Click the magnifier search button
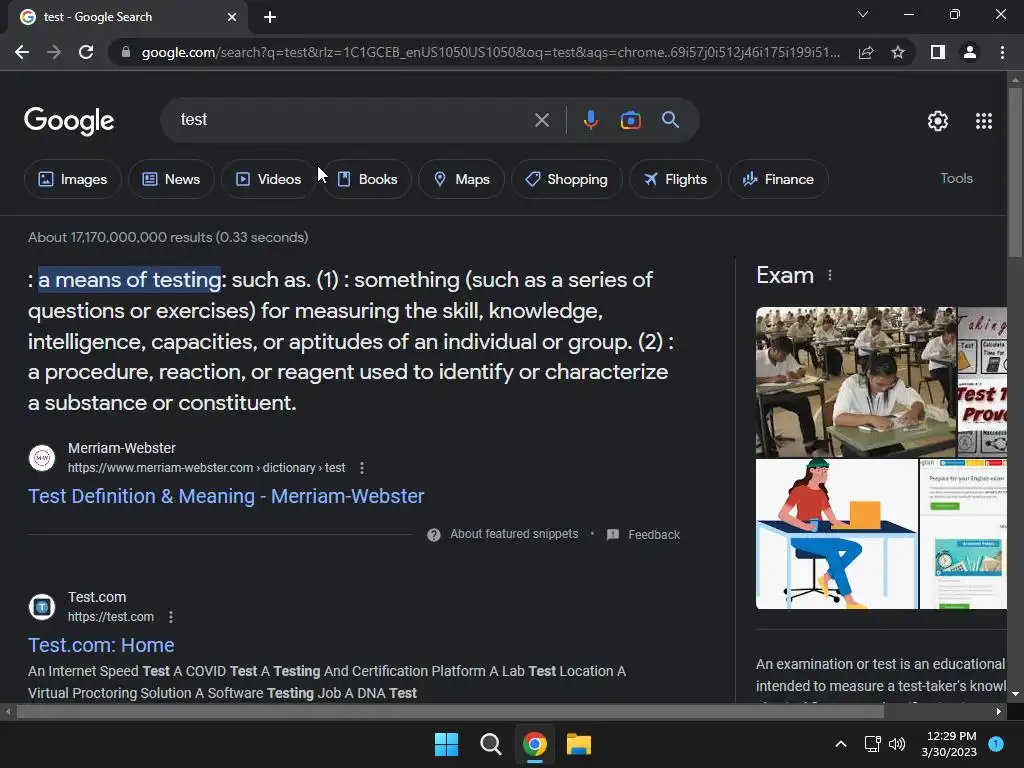The width and height of the screenshot is (1024, 768). [671, 120]
